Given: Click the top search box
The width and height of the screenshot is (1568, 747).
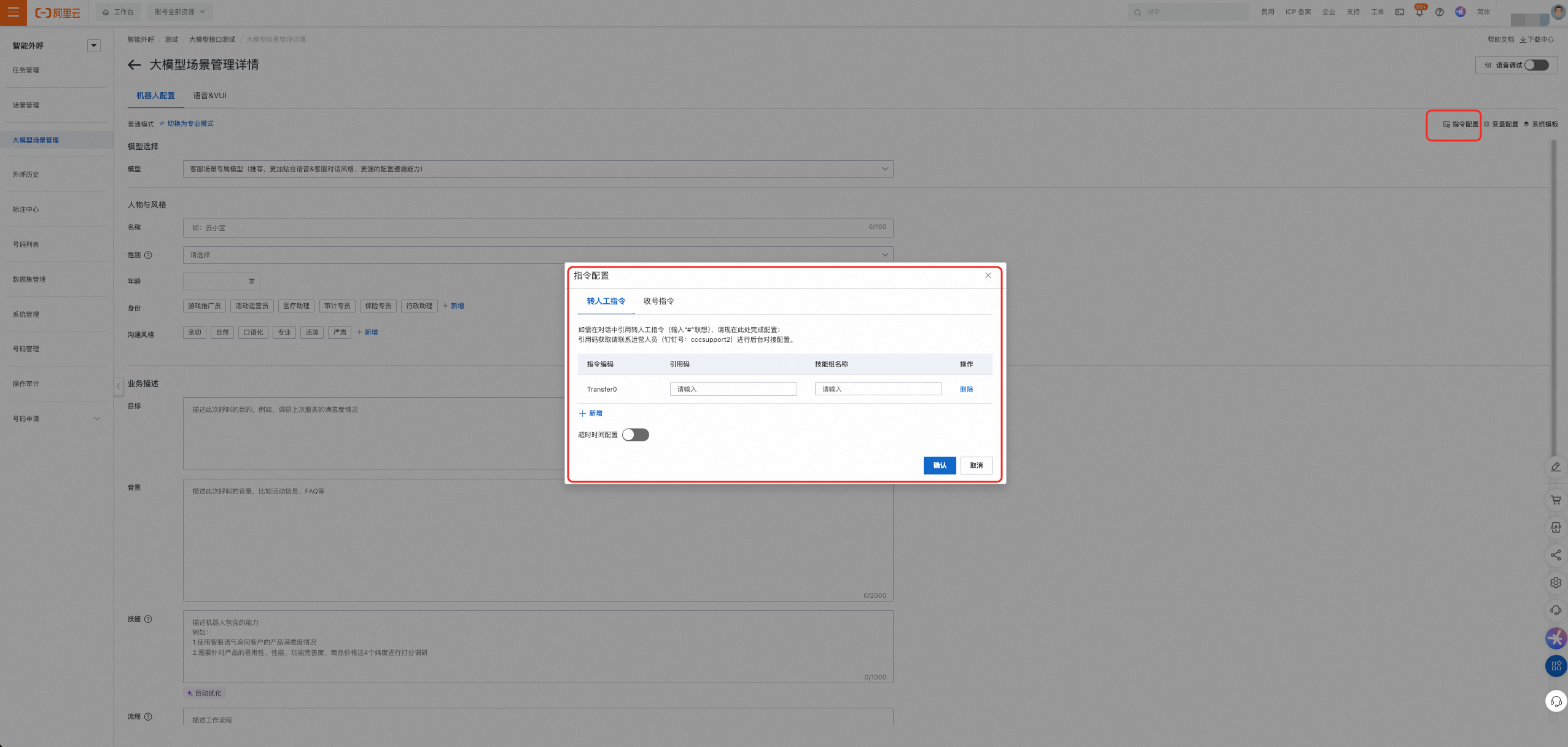Looking at the screenshot, I should point(1188,12).
